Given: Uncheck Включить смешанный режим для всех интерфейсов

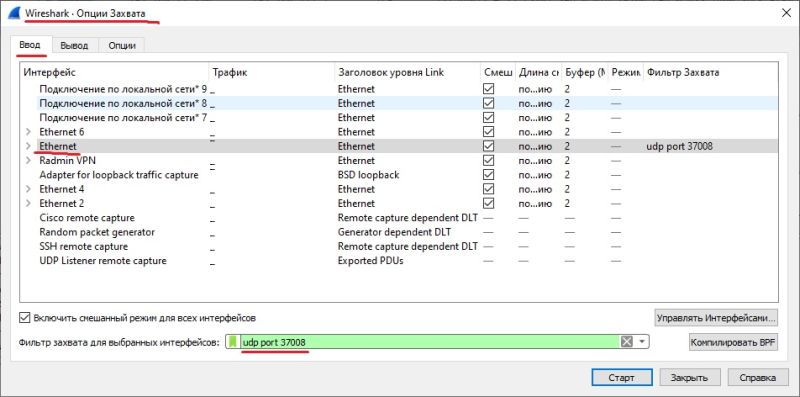Looking at the screenshot, I should coord(24,318).
